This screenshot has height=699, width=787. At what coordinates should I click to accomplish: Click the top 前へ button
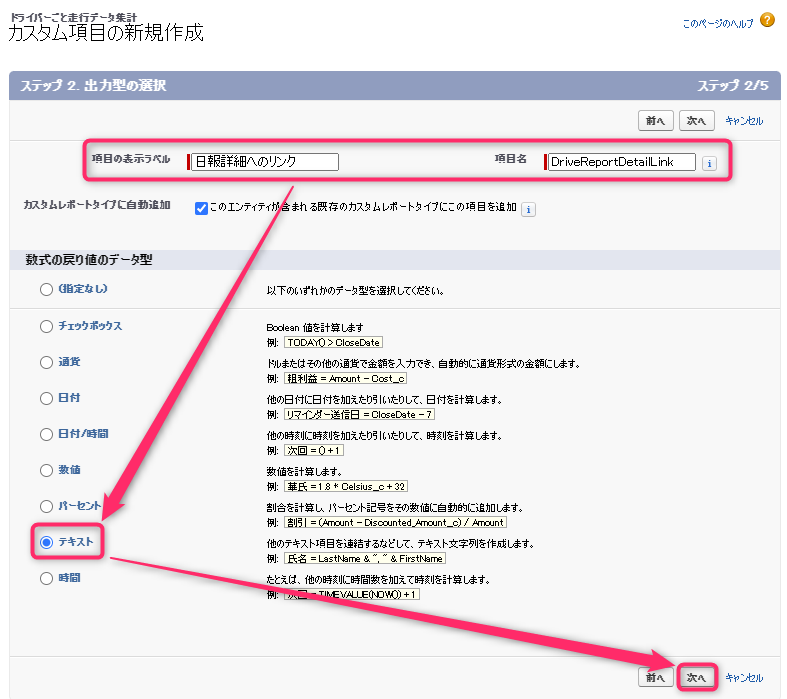655,121
